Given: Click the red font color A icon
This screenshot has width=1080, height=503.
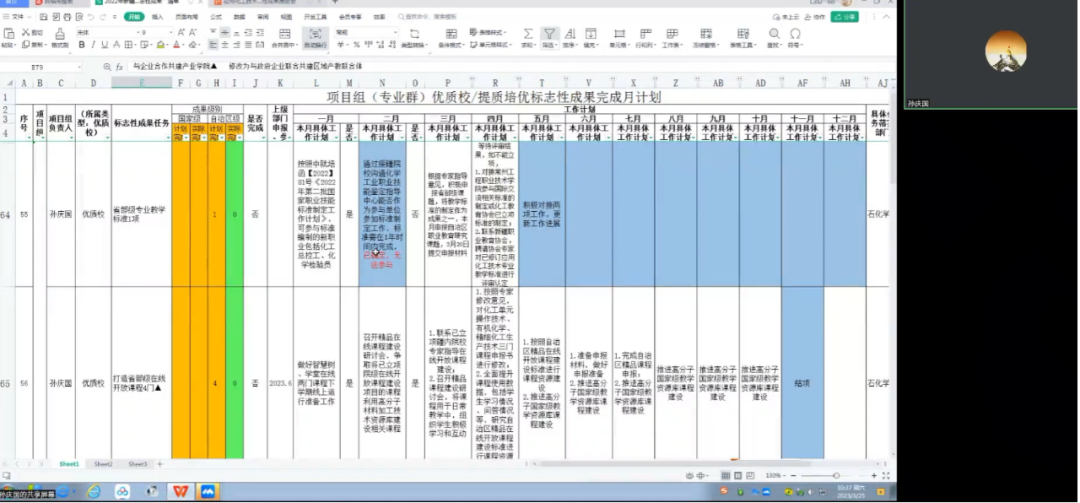Looking at the screenshot, I should click(x=176, y=45).
